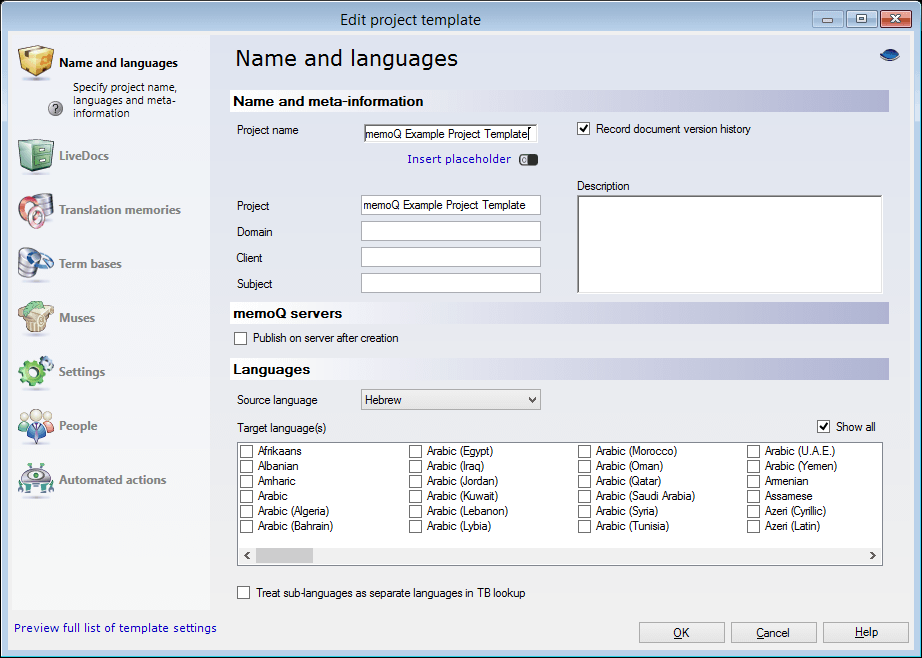Viewport: 922px width, 658px height.
Task: Open the LiveDocs section
Action: click(83, 156)
